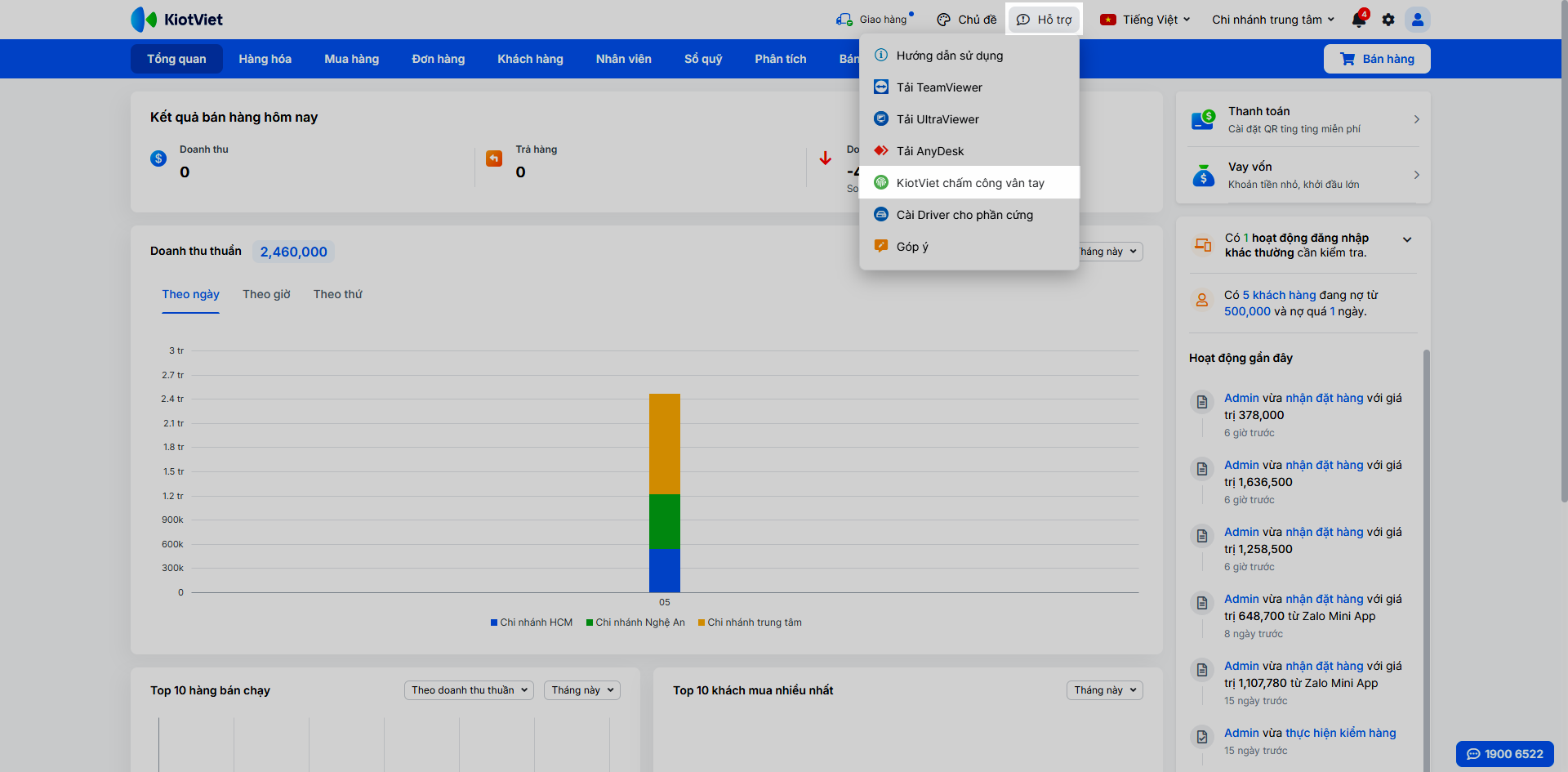Image resolution: width=1568 pixels, height=772 pixels.
Task: Open the Khách hàng menu
Action: (531, 59)
